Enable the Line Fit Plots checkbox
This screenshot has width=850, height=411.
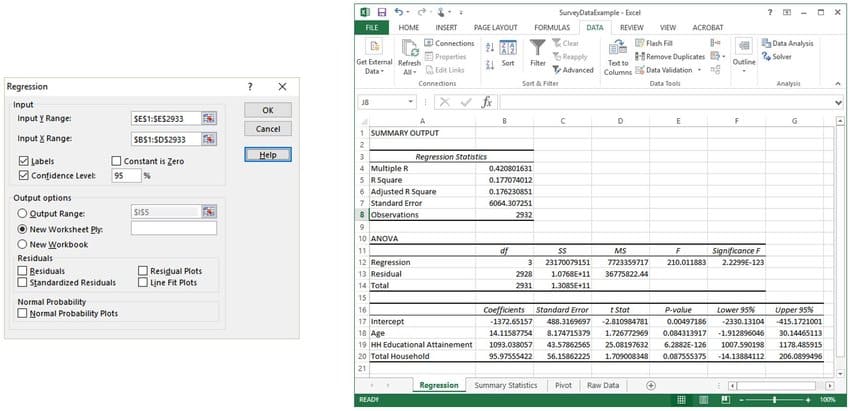pyautogui.click(x=143, y=282)
